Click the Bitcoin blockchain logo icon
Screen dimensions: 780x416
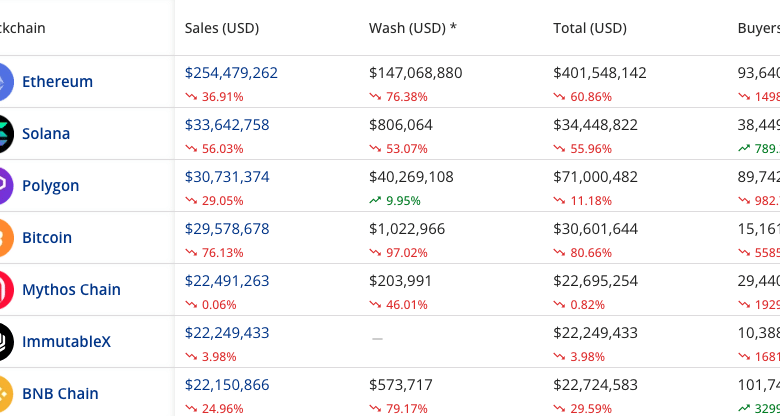coord(4,238)
